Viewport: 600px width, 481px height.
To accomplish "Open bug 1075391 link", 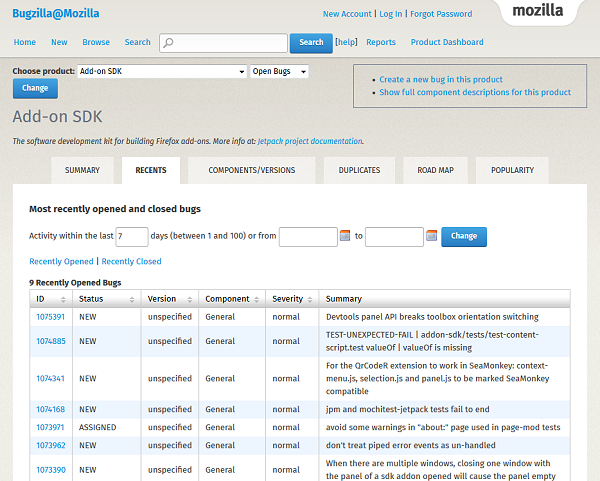I will 50,317.
